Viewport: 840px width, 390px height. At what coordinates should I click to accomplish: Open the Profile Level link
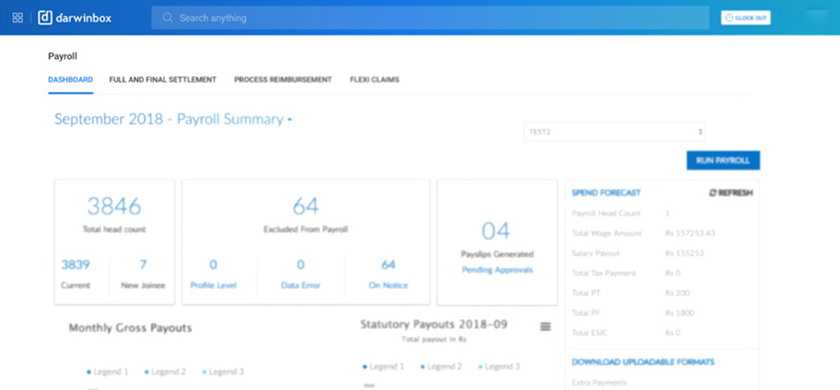pyautogui.click(x=213, y=286)
